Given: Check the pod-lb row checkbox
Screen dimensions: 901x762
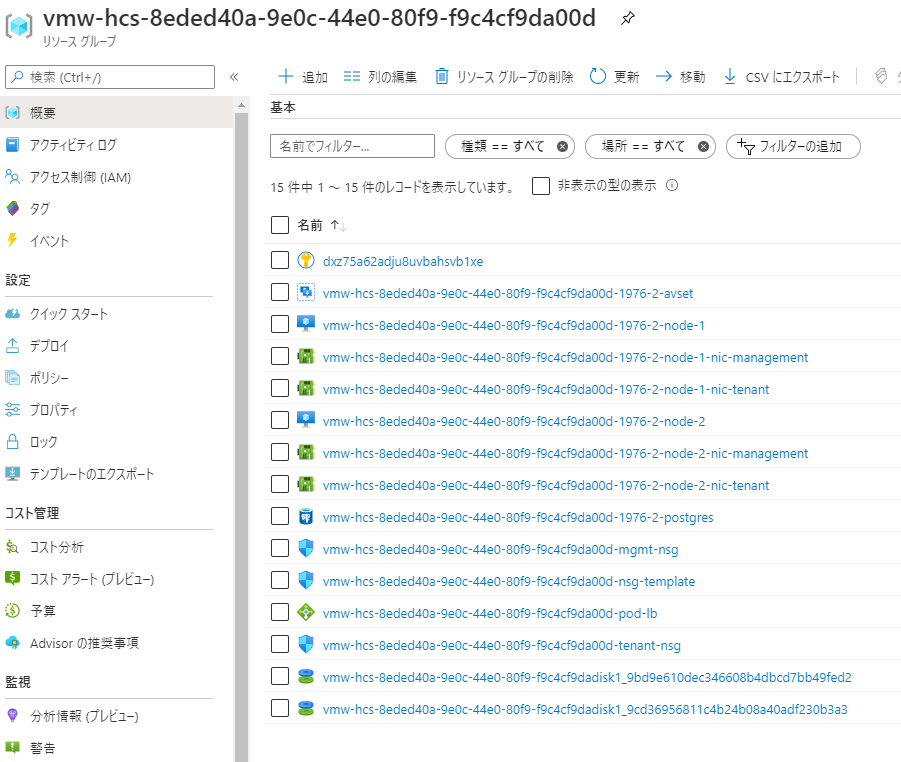Looking at the screenshot, I should [x=280, y=613].
